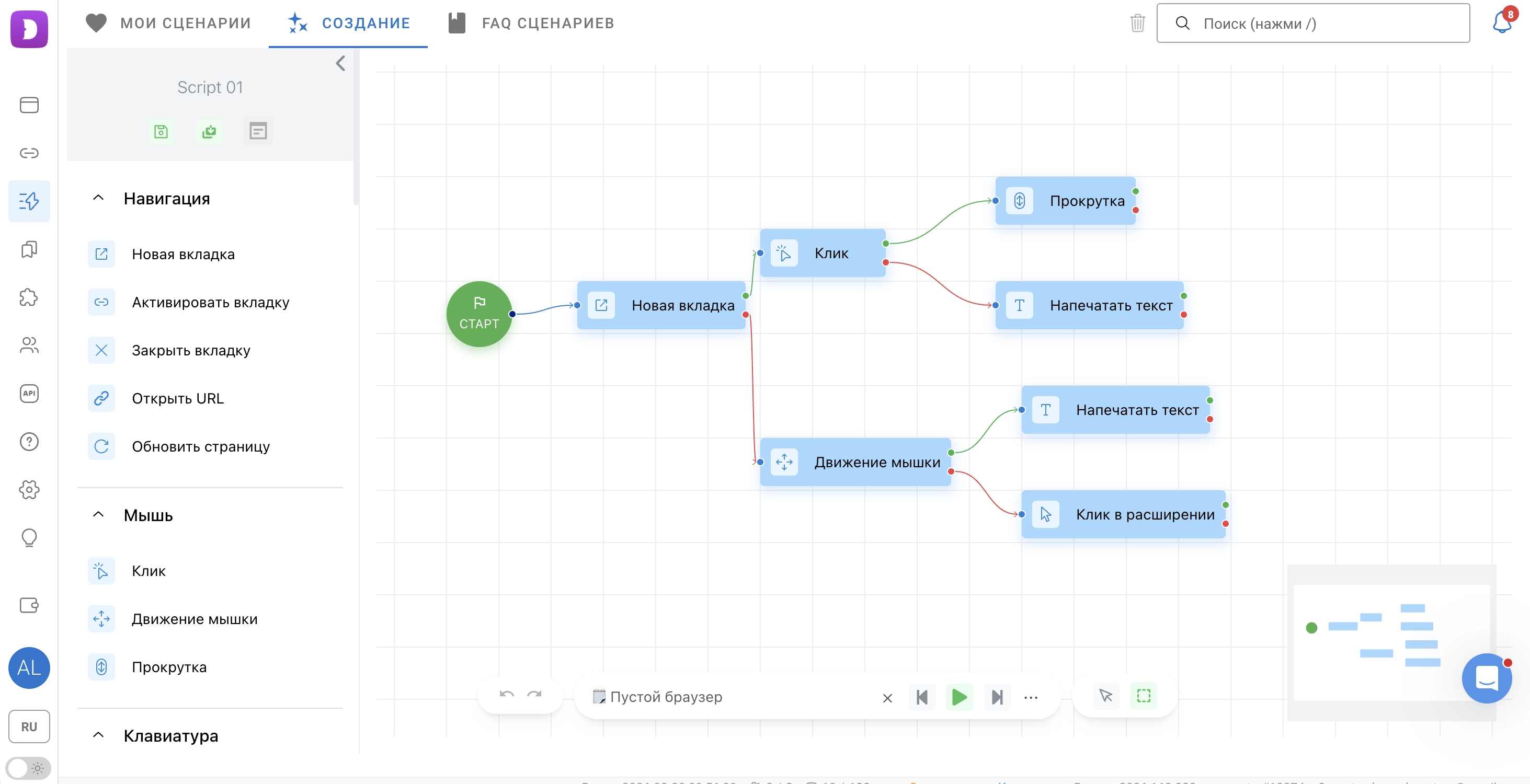
Task: Click the step forward playback icon
Action: tap(997, 697)
